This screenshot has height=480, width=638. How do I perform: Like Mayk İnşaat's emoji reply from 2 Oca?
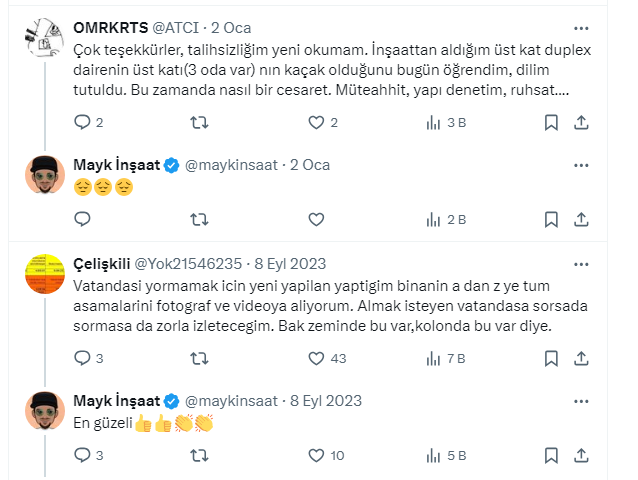316,219
